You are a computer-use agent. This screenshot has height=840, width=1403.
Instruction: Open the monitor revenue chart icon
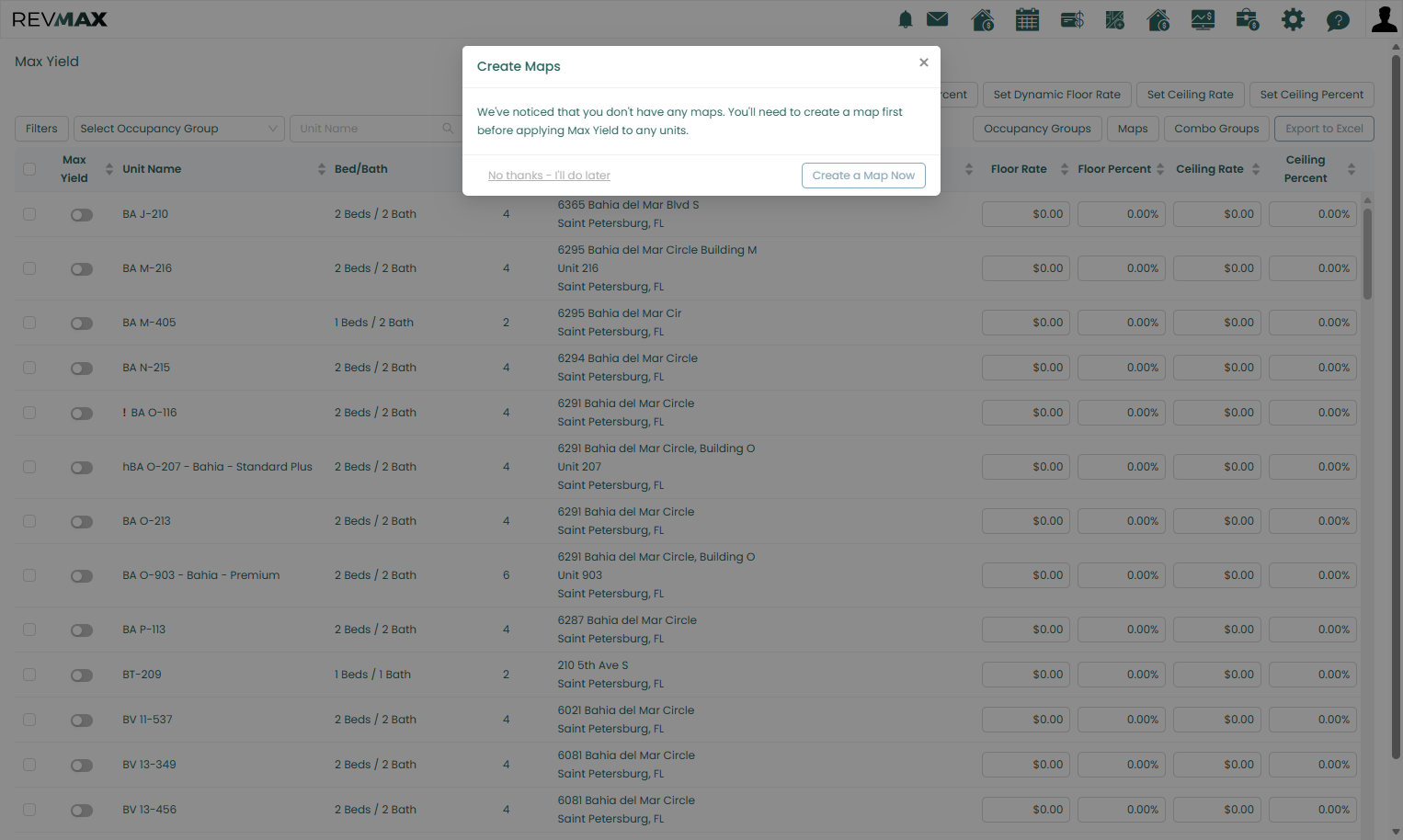tap(1203, 19)
